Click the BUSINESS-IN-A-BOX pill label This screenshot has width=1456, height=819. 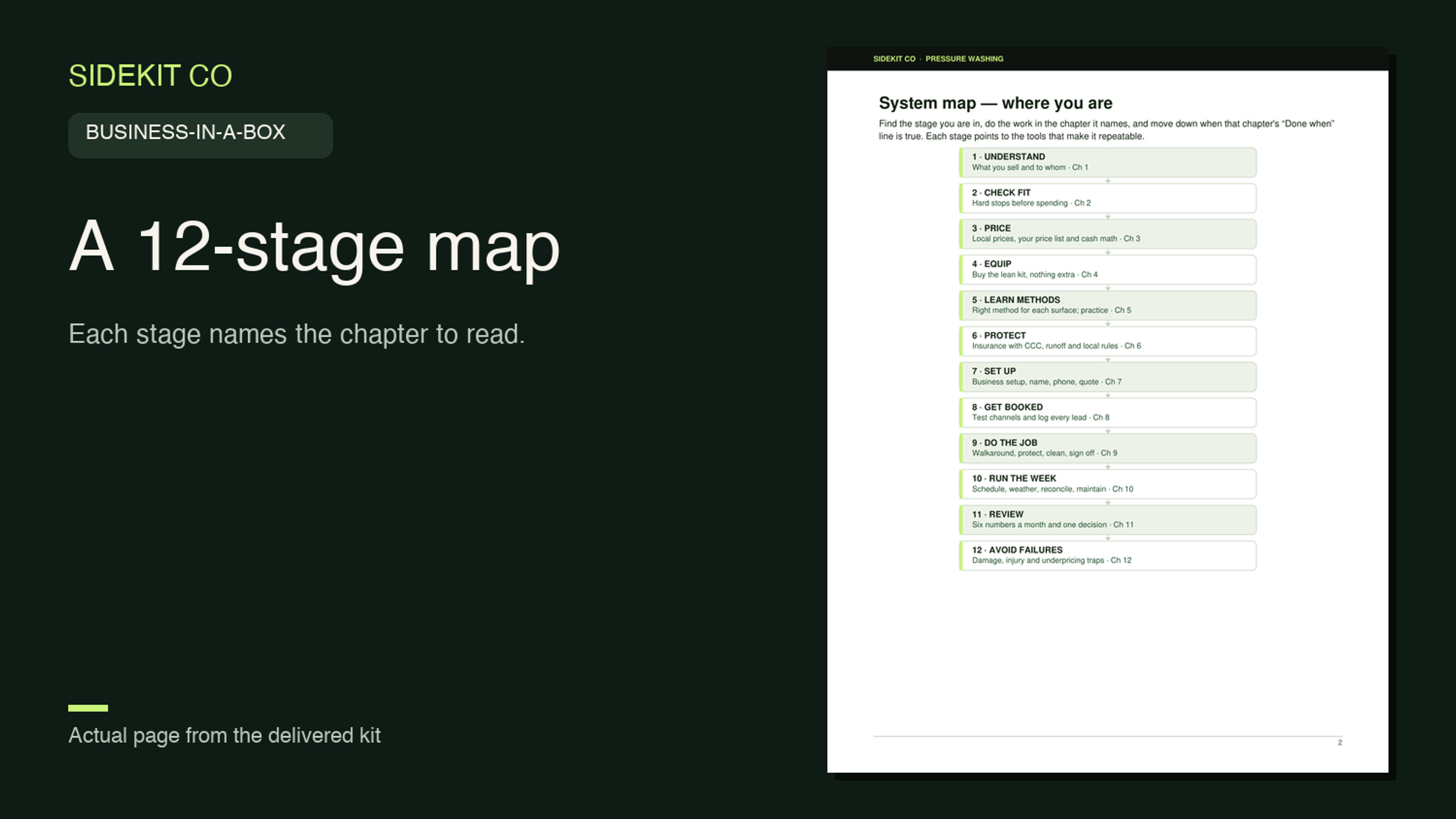point(200,135)
